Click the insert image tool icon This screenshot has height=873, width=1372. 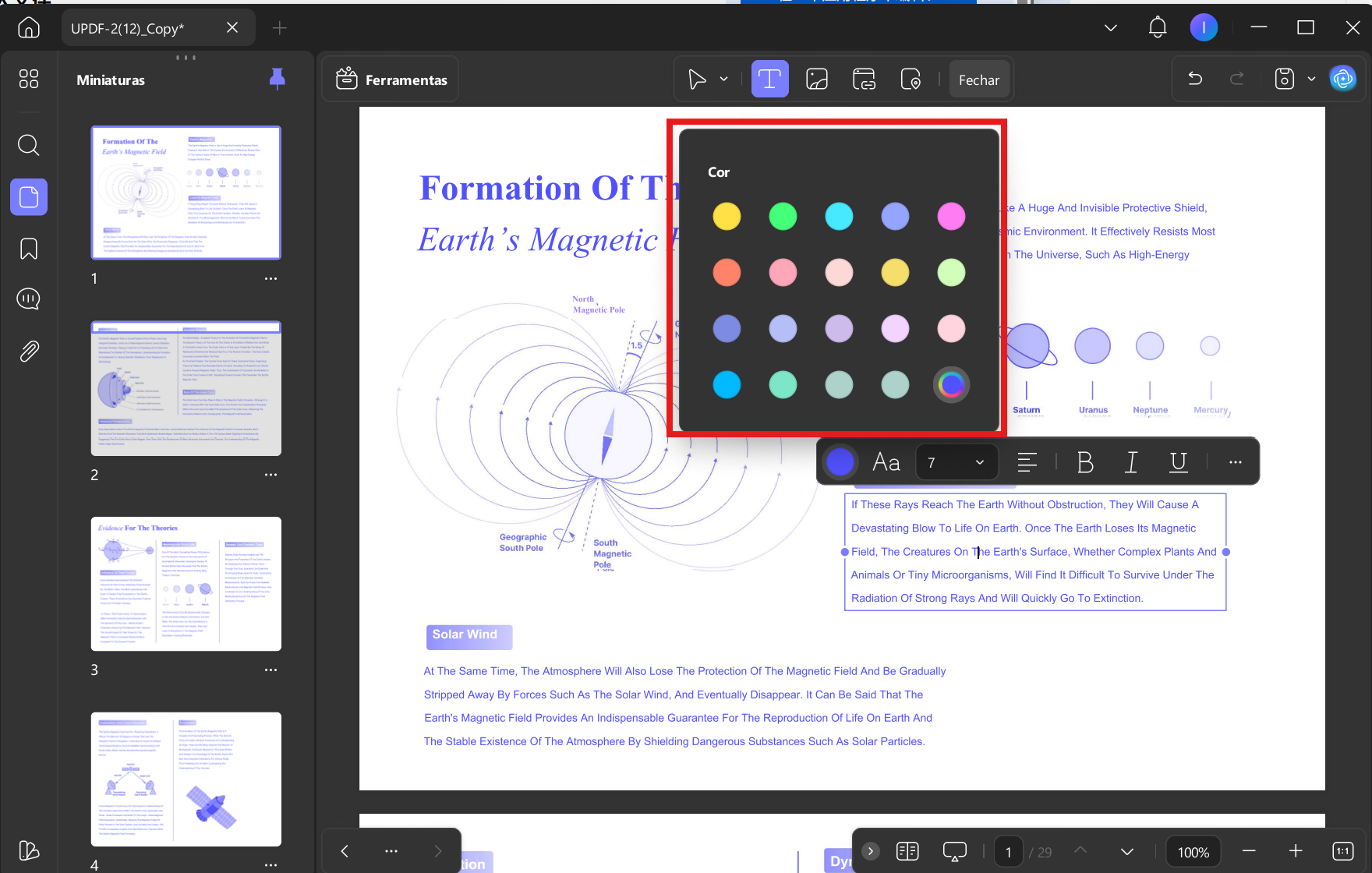(816, 80)
